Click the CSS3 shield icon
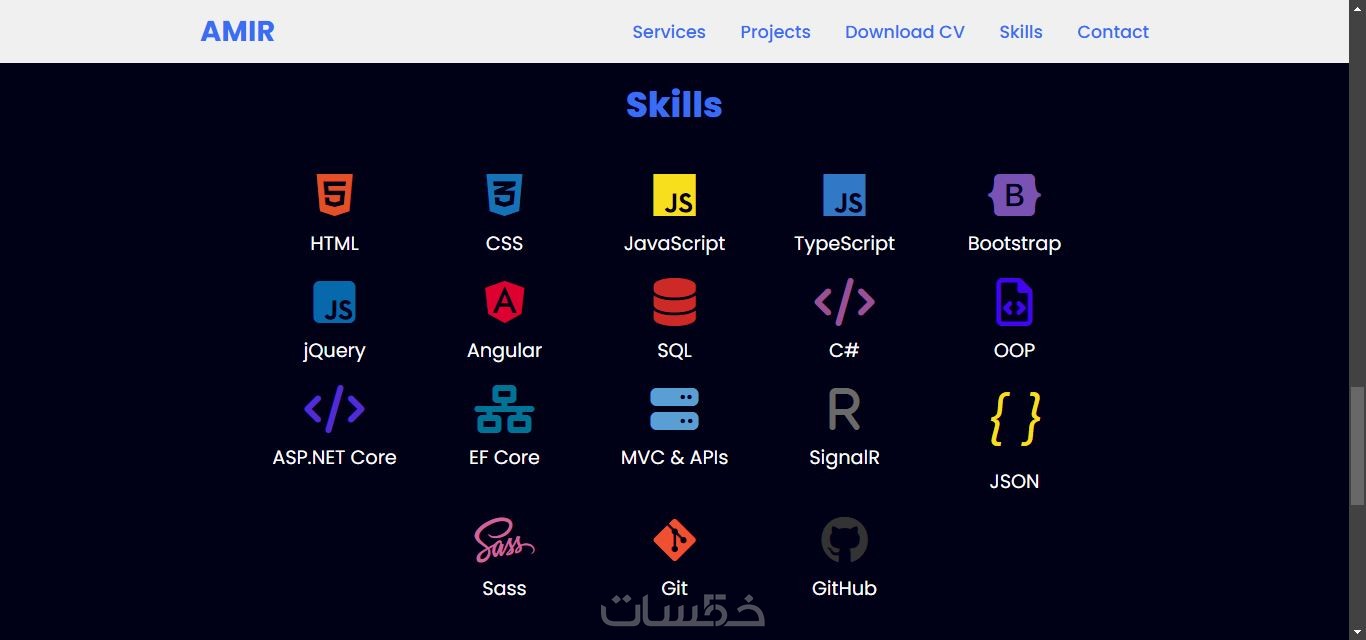 [x=504, y=195]
